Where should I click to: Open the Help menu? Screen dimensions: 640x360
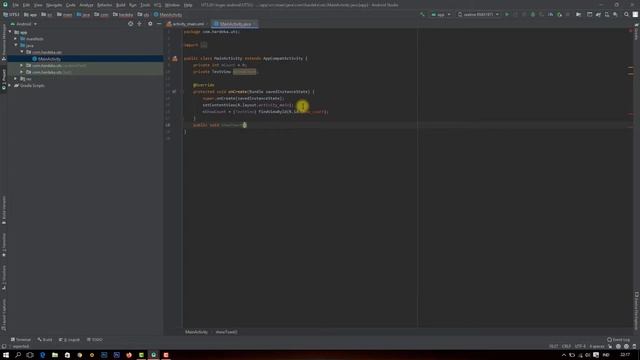pos(188,5)
